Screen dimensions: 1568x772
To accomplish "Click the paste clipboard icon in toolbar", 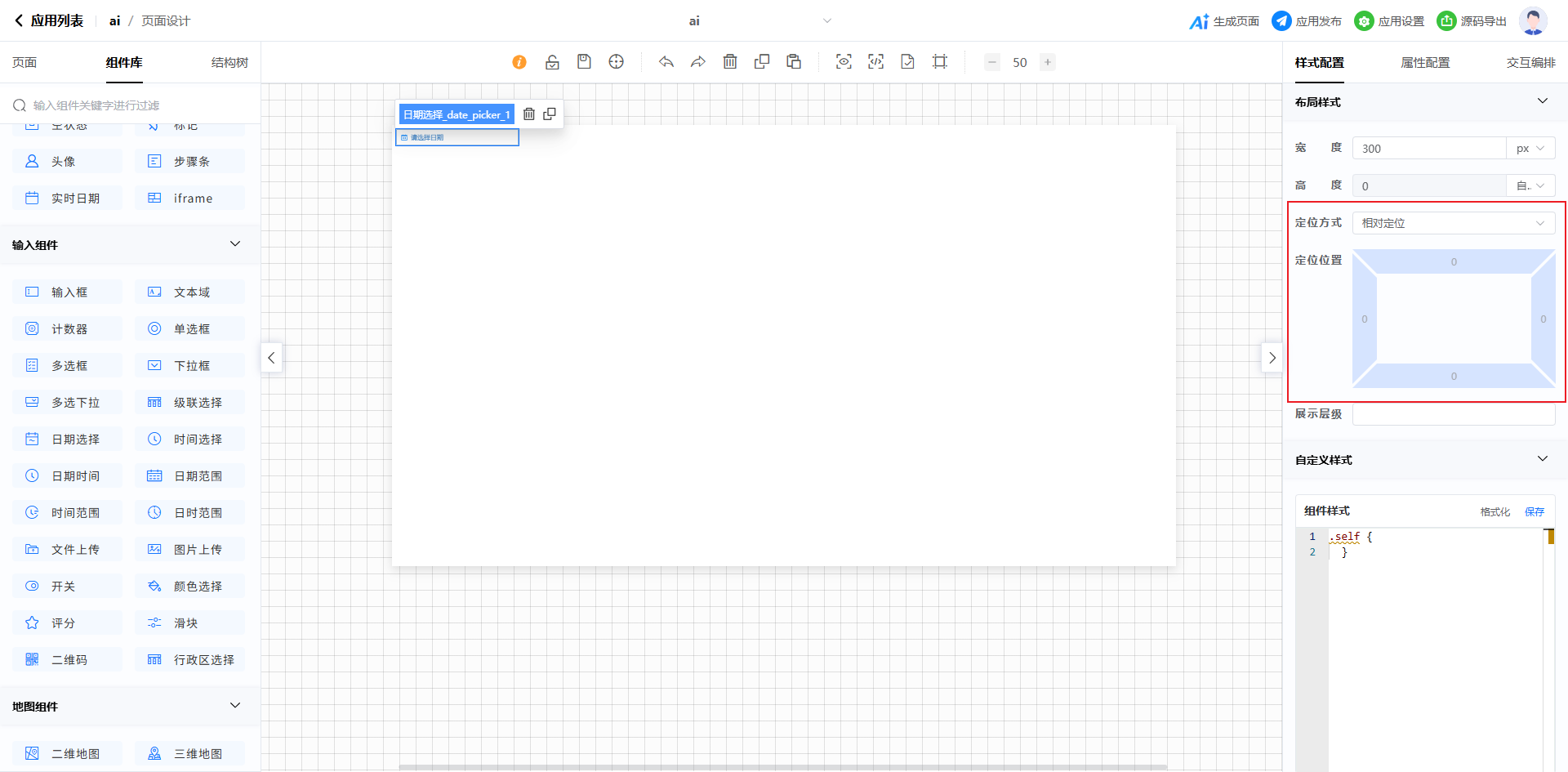I will click(x=794, y=62).
